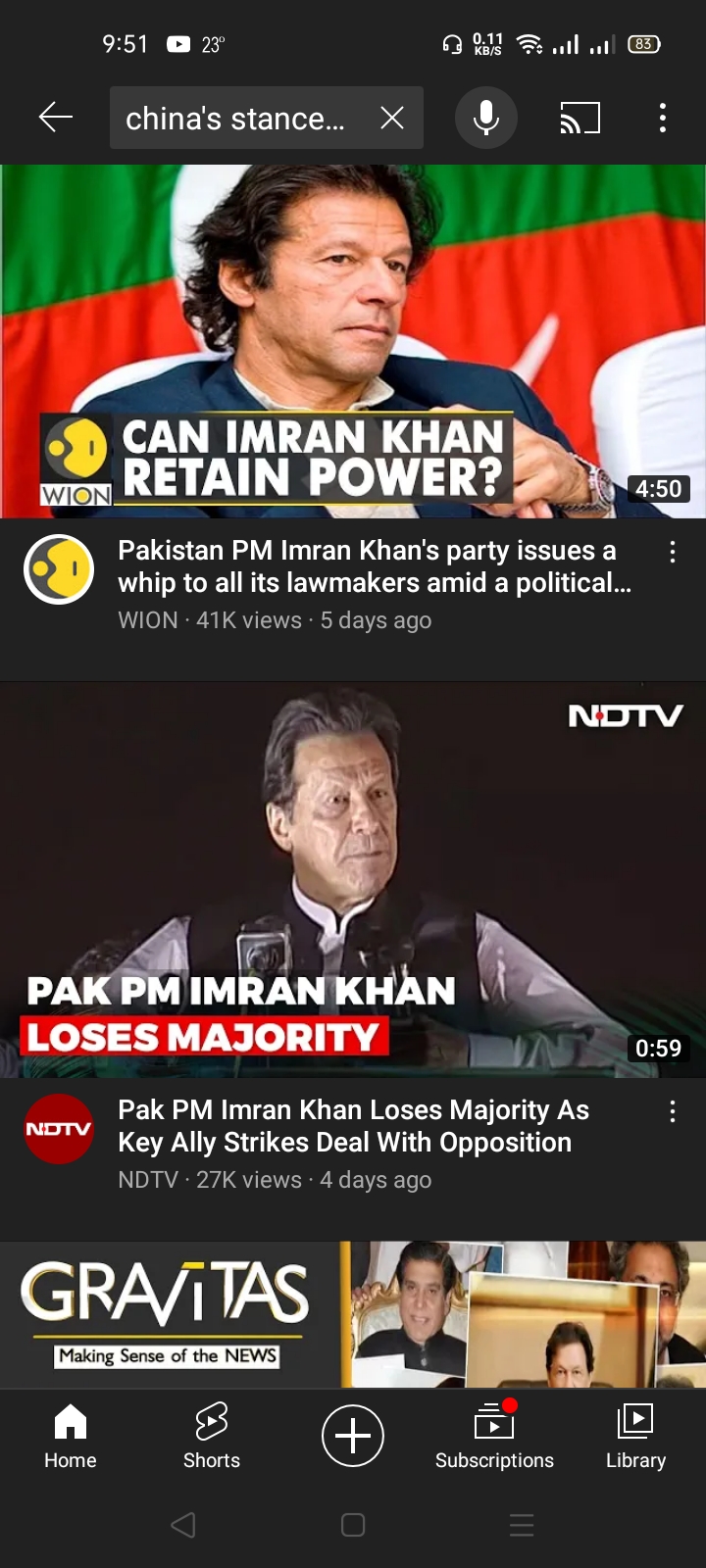Open top-right overflow menu
706x1568 pixels.
pyautogui.click(x=663, y=118)
